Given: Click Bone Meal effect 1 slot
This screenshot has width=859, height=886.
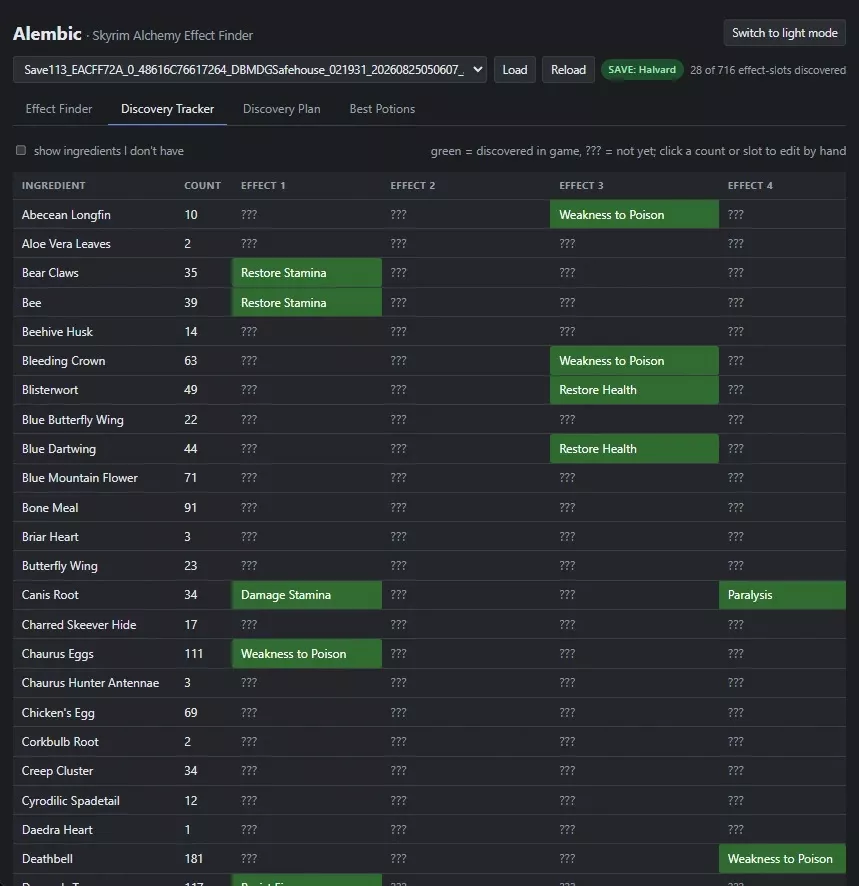Looking at the screenshot, I should [249, 507].
